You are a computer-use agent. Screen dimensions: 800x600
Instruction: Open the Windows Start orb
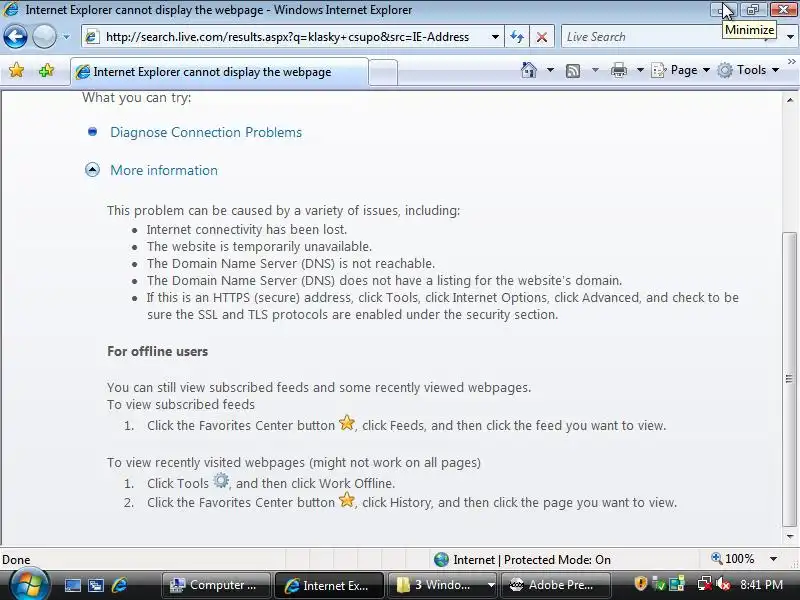pyautogui.click(x=29, y=585)
